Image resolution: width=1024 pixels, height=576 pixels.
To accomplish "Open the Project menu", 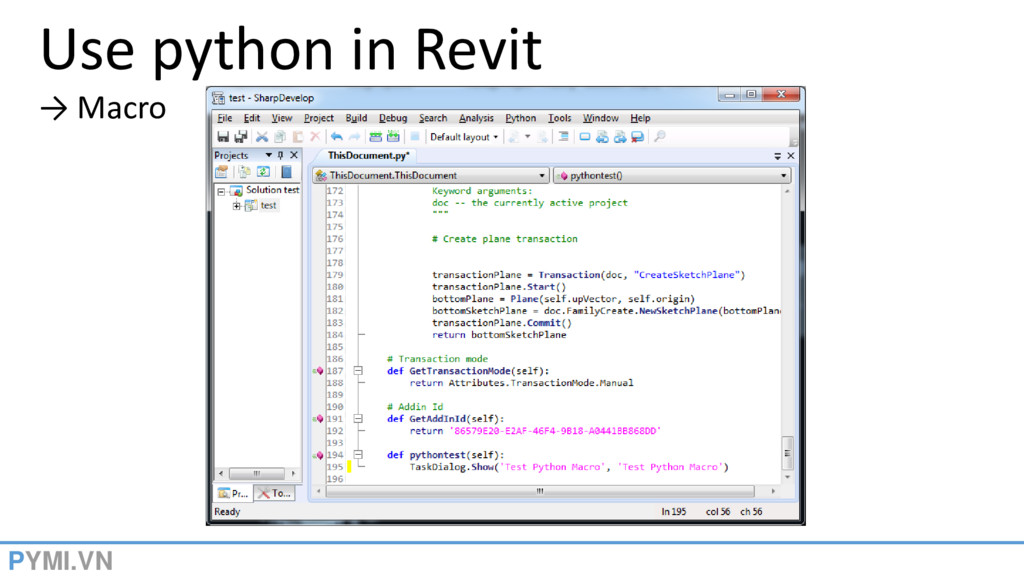I will pyautogui.click(x=319, y=118).
